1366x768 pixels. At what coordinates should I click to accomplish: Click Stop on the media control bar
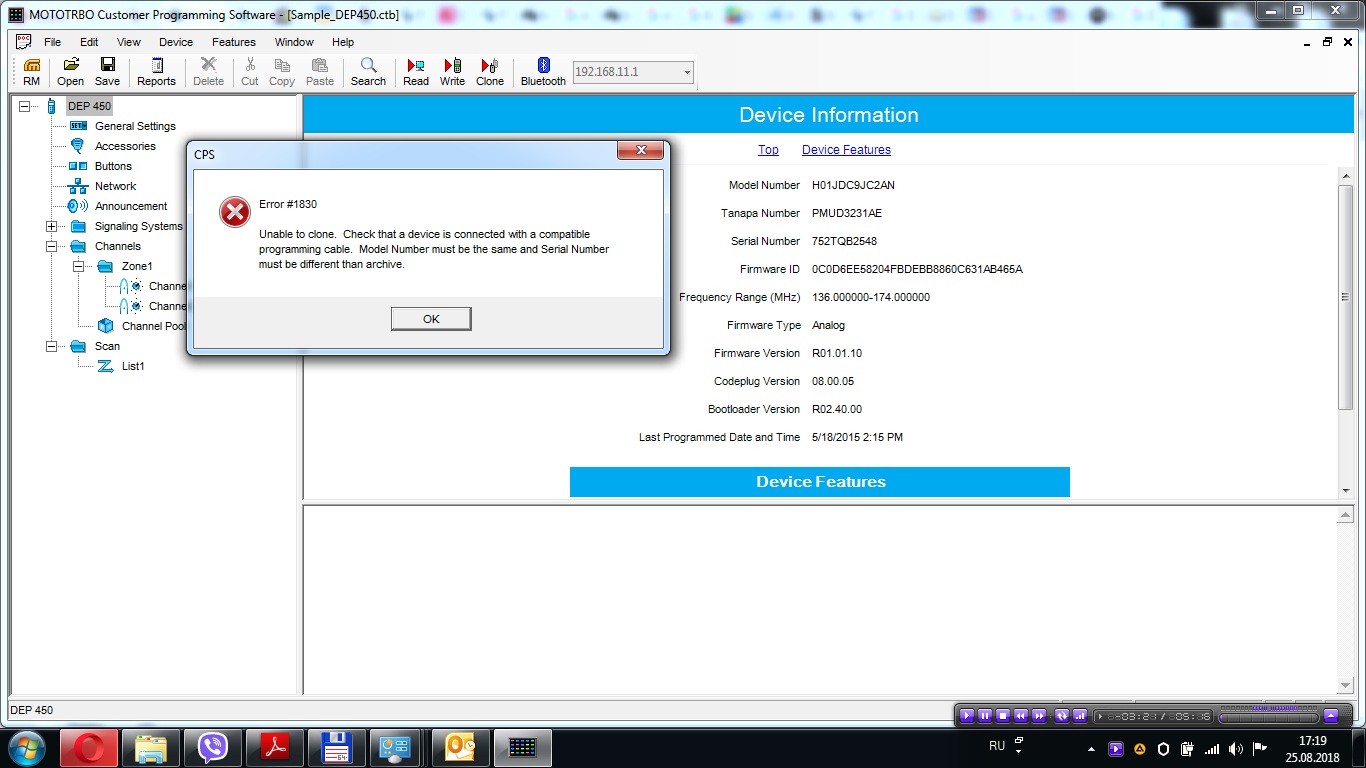point(1003,716)
